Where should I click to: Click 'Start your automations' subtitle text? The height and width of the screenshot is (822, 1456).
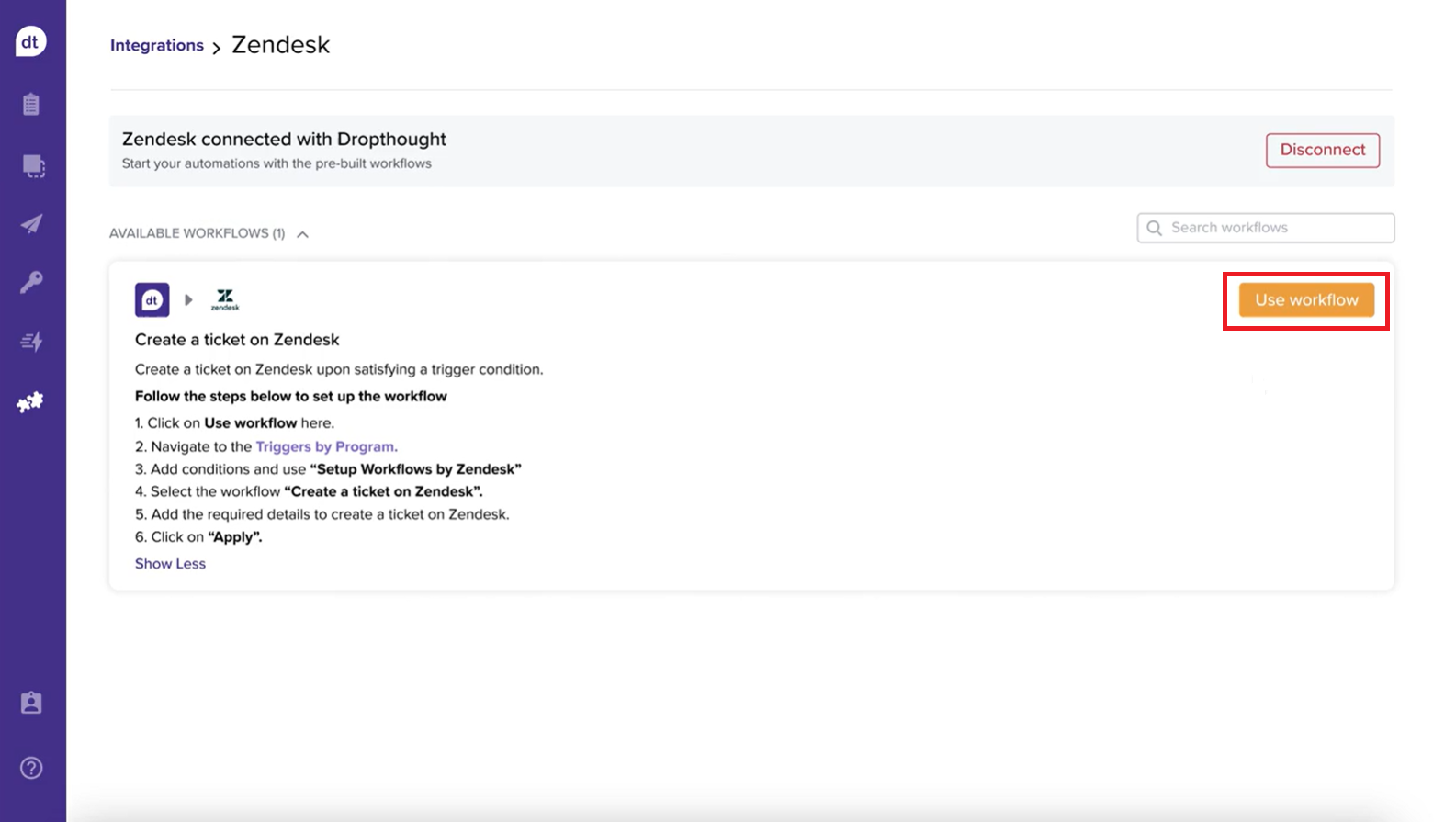click(x=277, y=163)
